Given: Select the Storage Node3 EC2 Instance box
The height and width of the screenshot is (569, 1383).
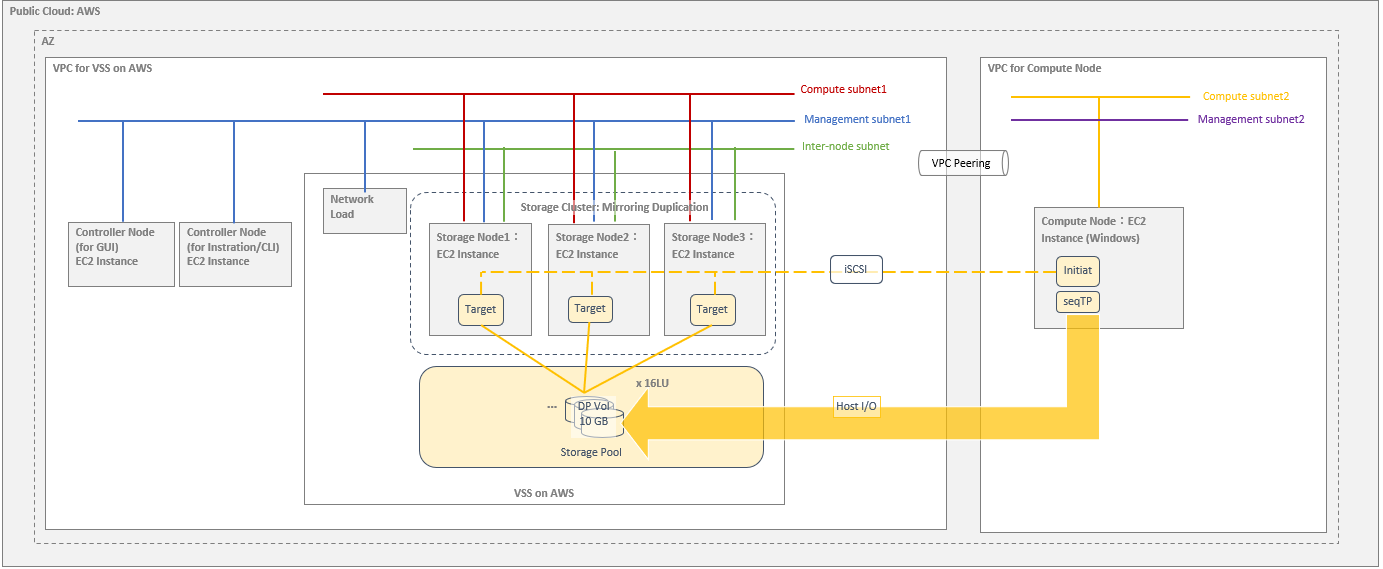Looking at the screenshot, I should pos(714,279).
